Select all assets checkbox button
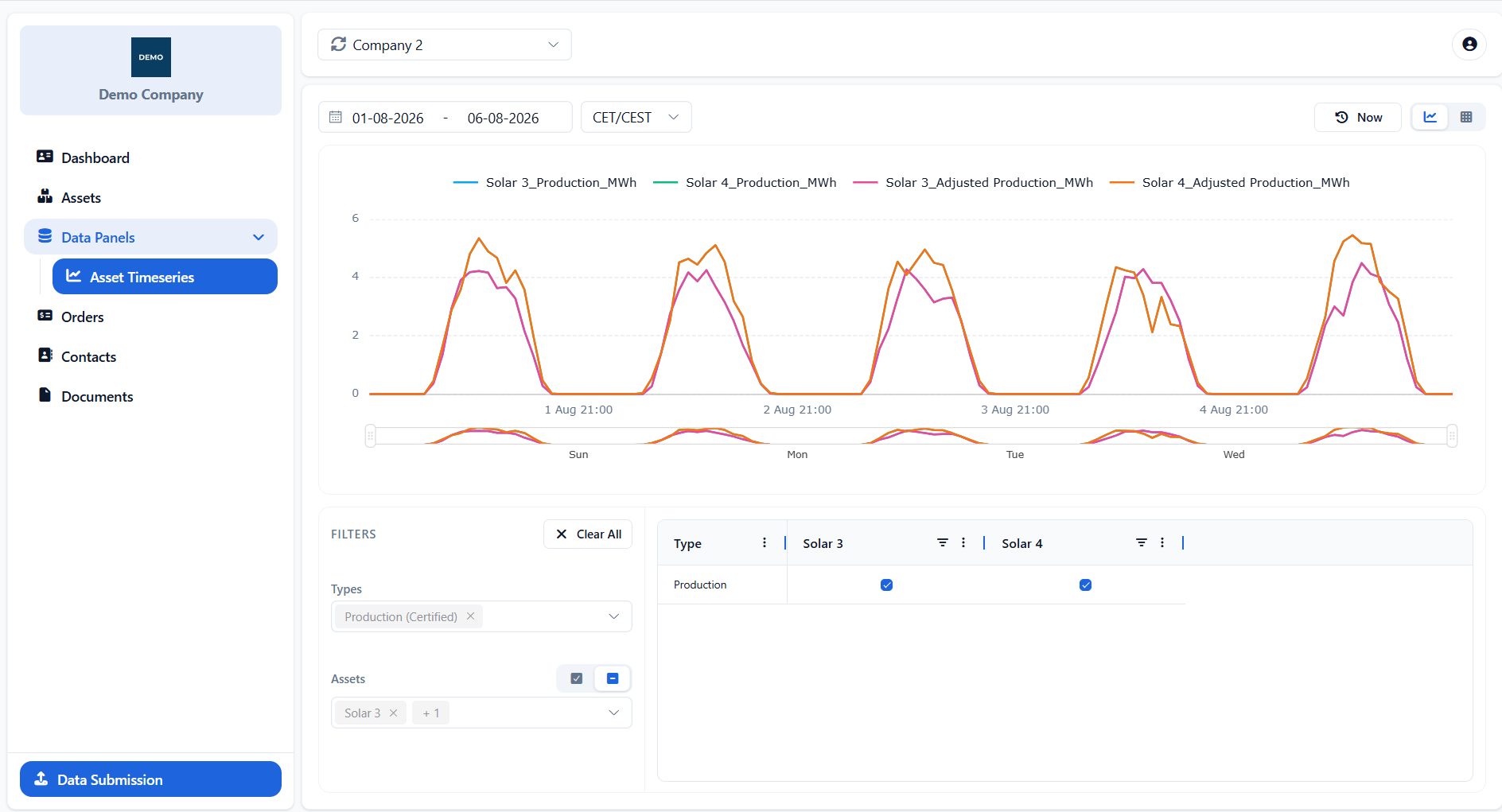This screenshot has width=1502, height=812. pos(577,678)
